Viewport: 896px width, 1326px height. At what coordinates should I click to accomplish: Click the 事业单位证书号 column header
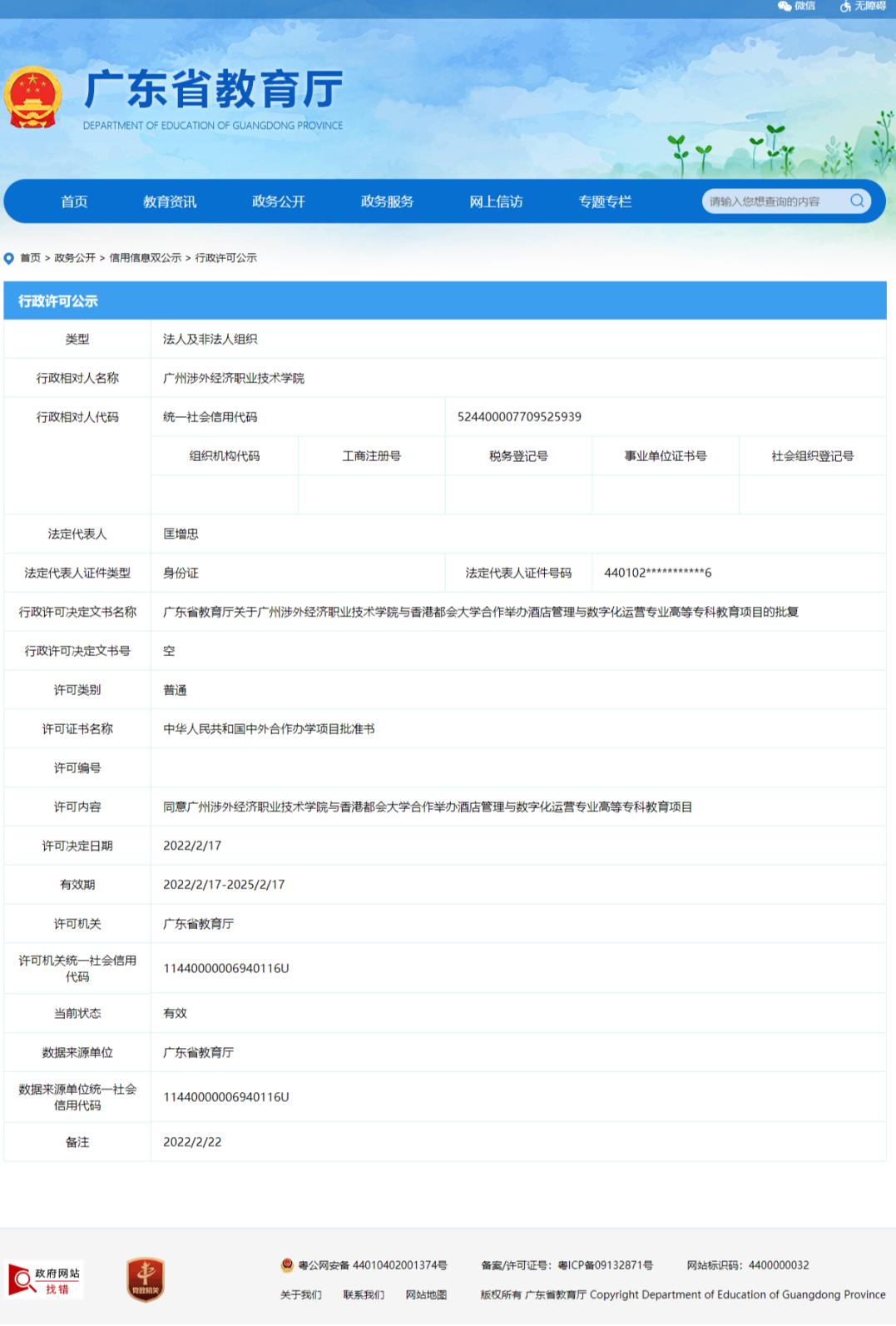(x=666, y=456)
